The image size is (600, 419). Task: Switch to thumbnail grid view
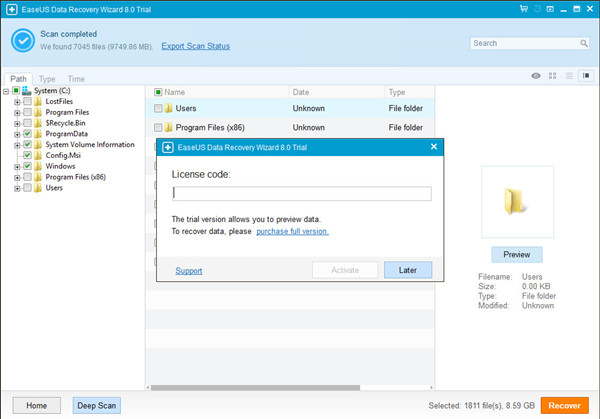552,76
